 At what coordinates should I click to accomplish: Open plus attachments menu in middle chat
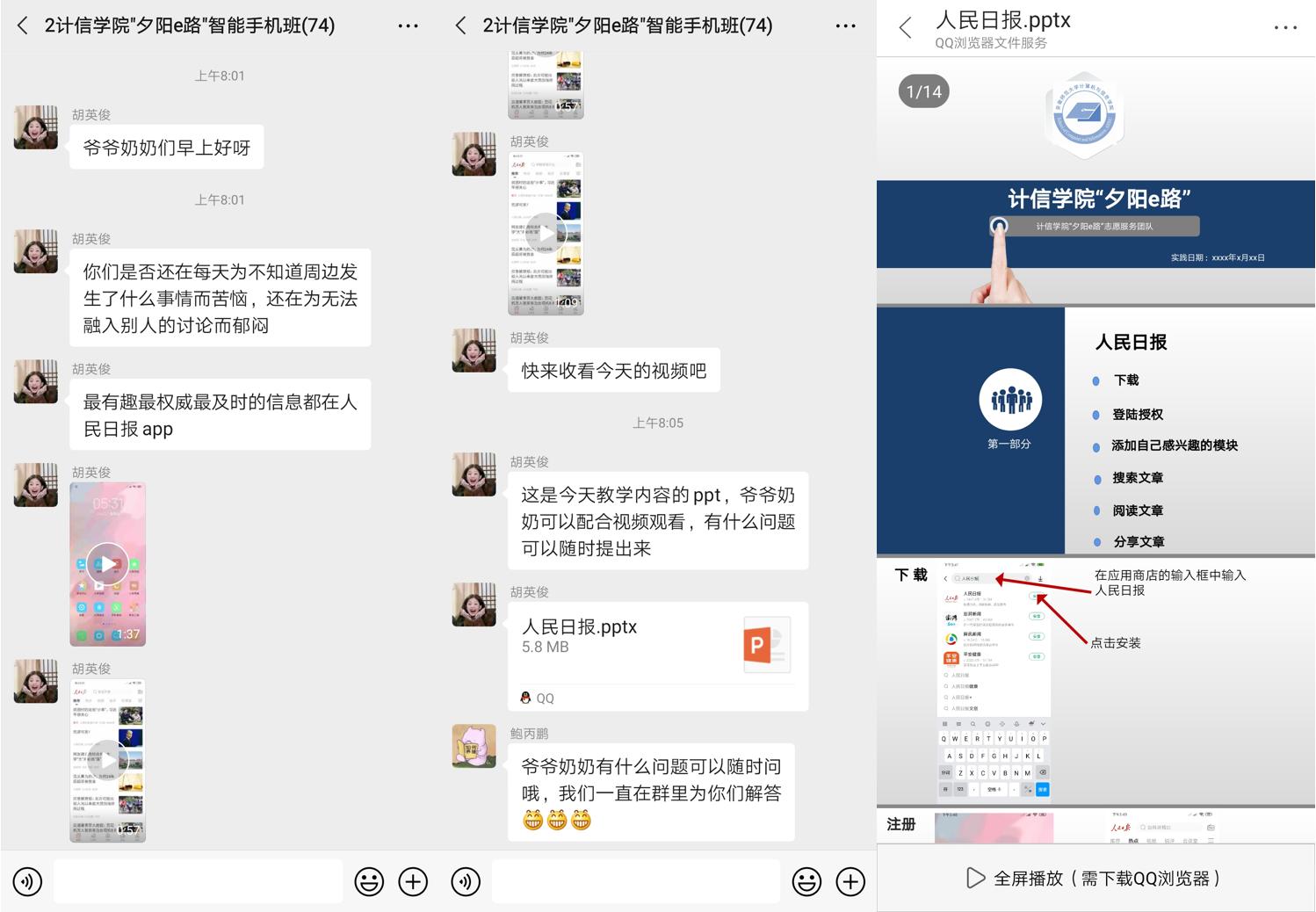(850, 881)
